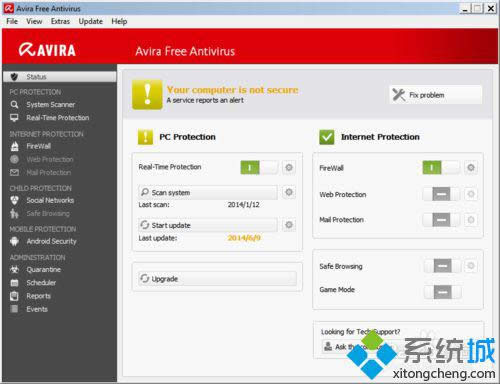The height and width of the screenshot is (384, 500).
Task: Select Social Networks in the sidebar
Action: point(50,200)
